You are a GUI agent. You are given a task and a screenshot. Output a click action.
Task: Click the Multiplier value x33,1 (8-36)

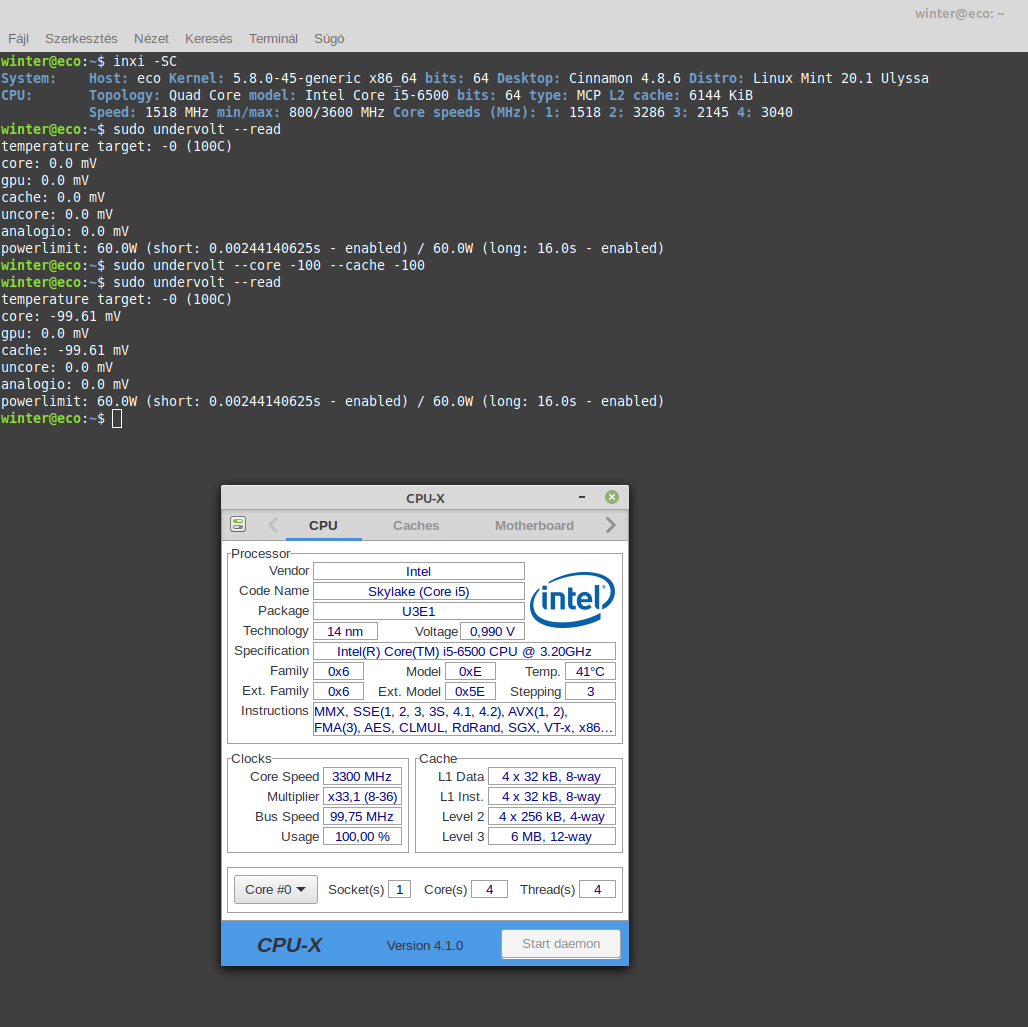362,796
